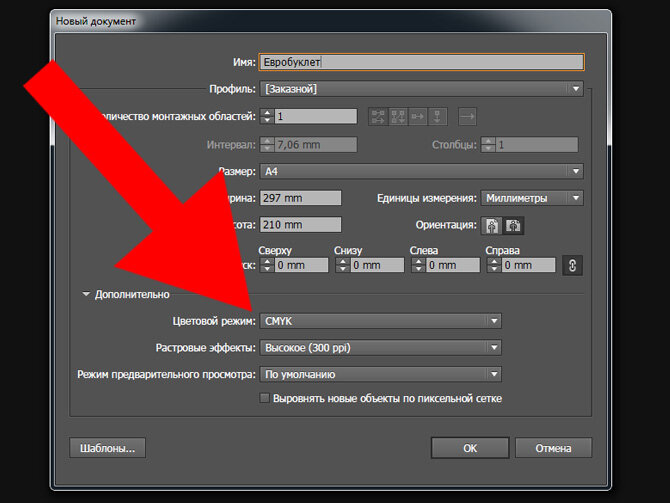
Task: Open the Профиль dropdown
Action: [421, 89]
